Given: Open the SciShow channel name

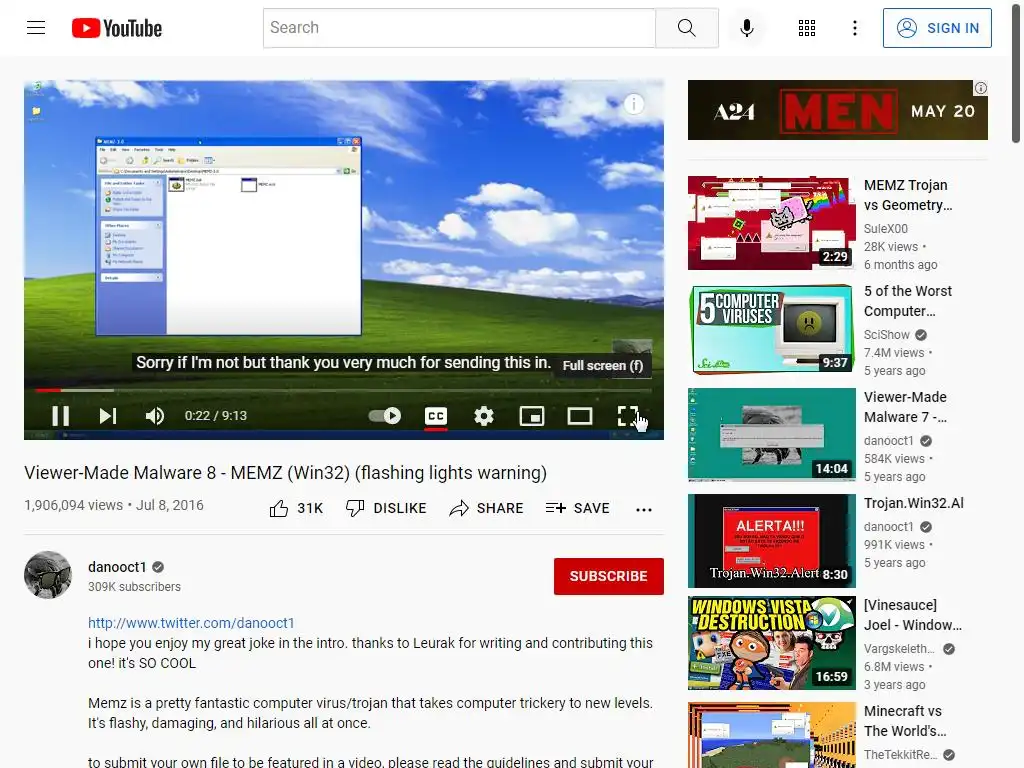Looking at the screenshot, I should click(x=887, y=334).
